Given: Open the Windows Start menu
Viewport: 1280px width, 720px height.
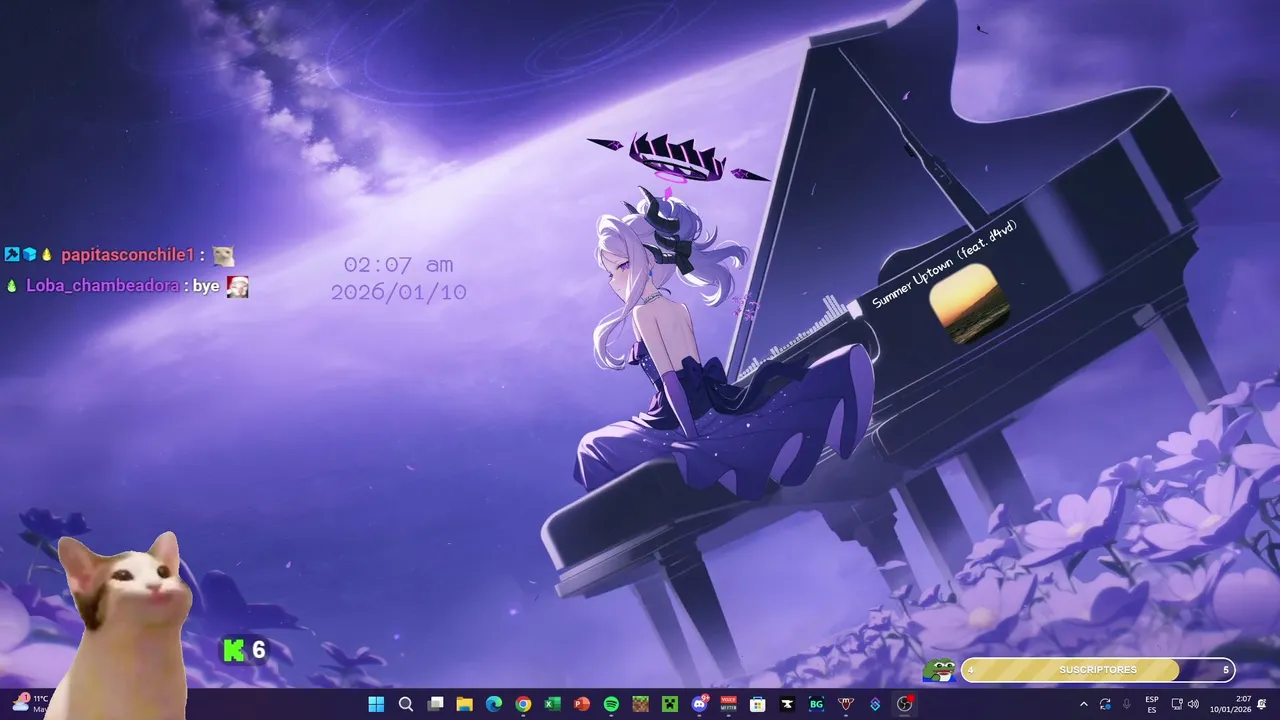Looking at the screenshot, I should coord(376,704).
